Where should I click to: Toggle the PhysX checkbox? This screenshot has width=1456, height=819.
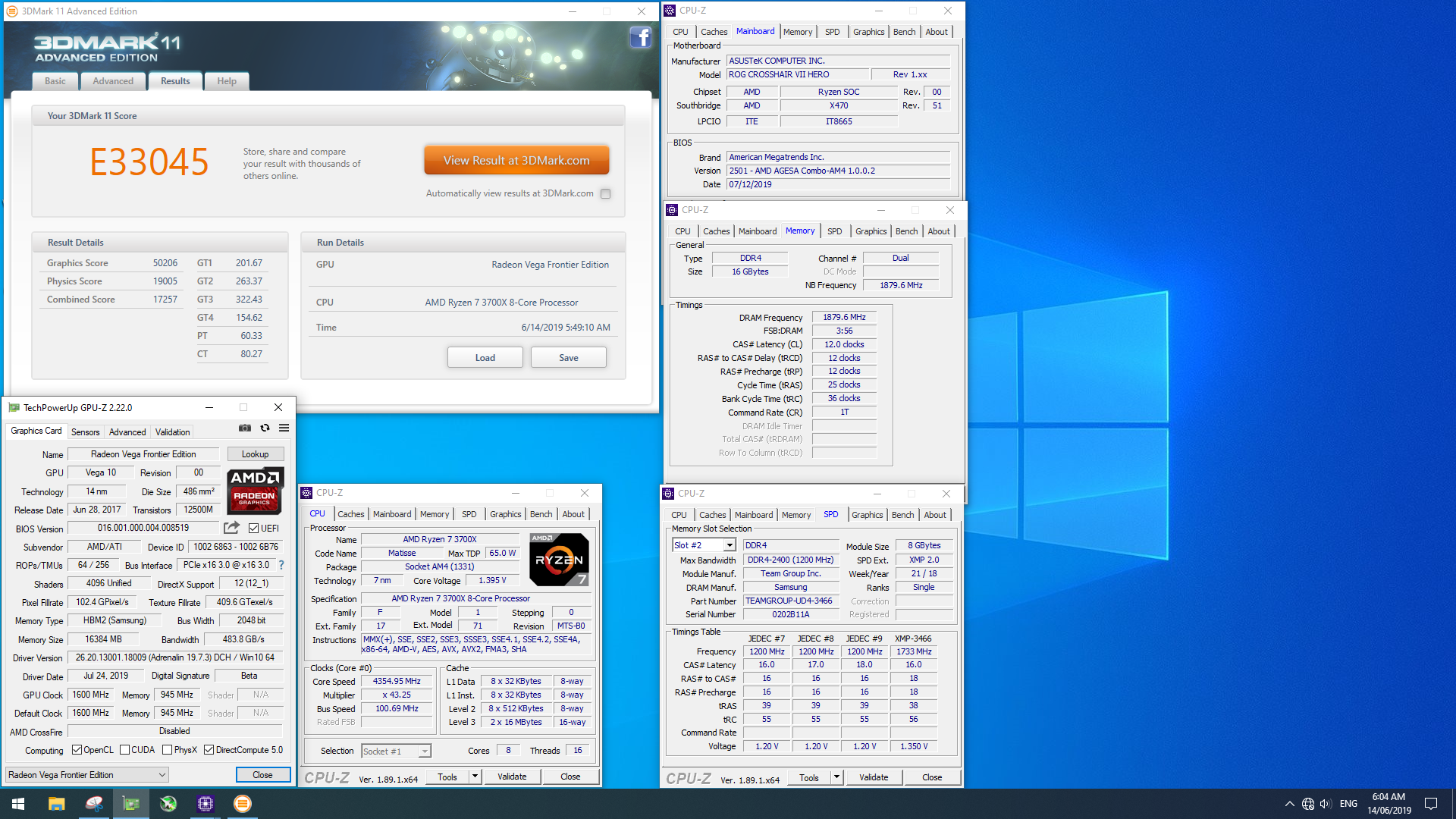point(167,750)
